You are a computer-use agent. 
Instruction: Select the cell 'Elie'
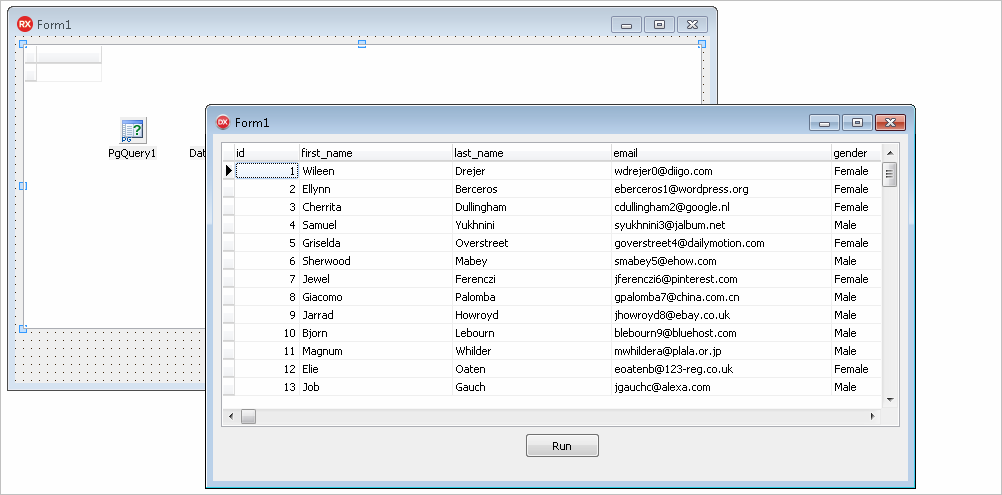[x=376, y=369]
